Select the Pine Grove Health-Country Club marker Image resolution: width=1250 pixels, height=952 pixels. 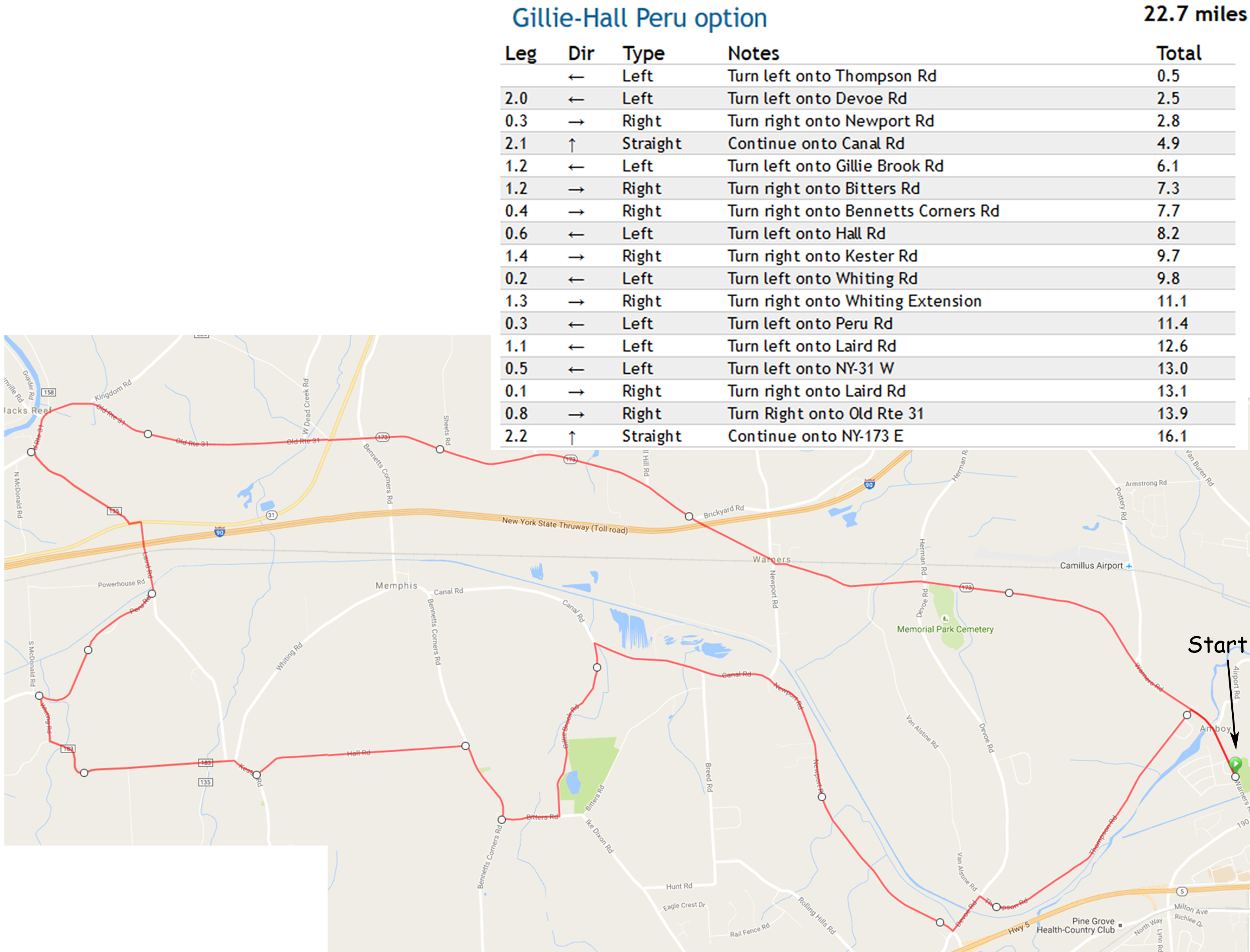[1120, 925]
